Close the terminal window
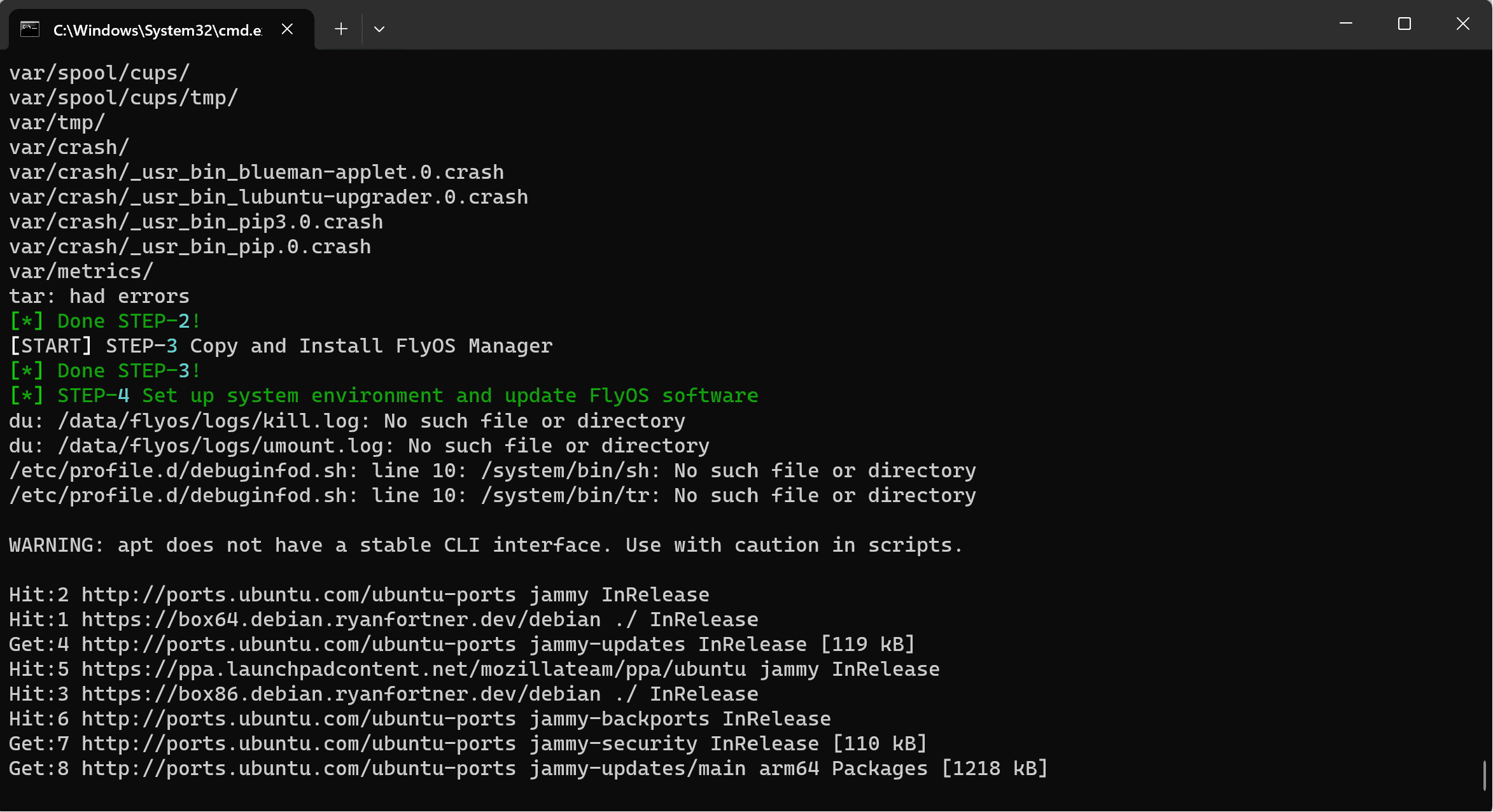Viewport: 1493px width, 812px height. 1463,24
